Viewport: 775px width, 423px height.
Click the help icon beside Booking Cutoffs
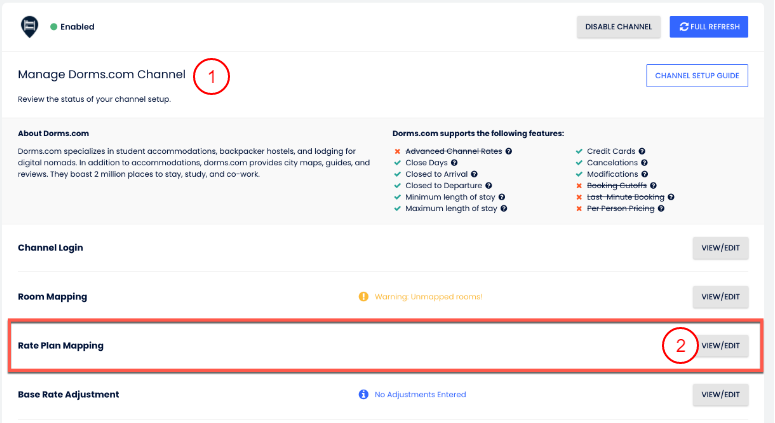click(653, 185)
